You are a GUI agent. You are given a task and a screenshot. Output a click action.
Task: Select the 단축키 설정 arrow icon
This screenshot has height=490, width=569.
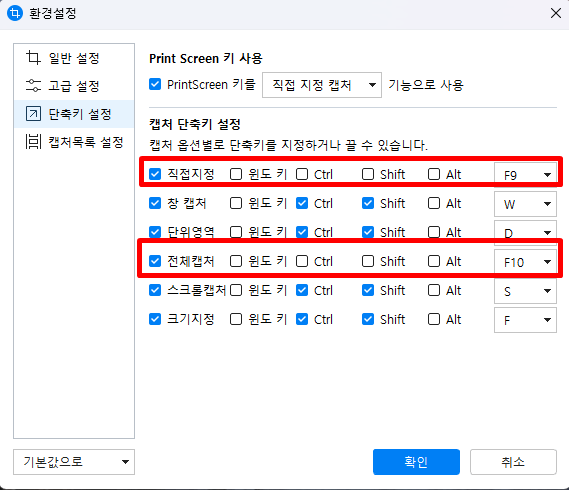click(x=33, y=114)
